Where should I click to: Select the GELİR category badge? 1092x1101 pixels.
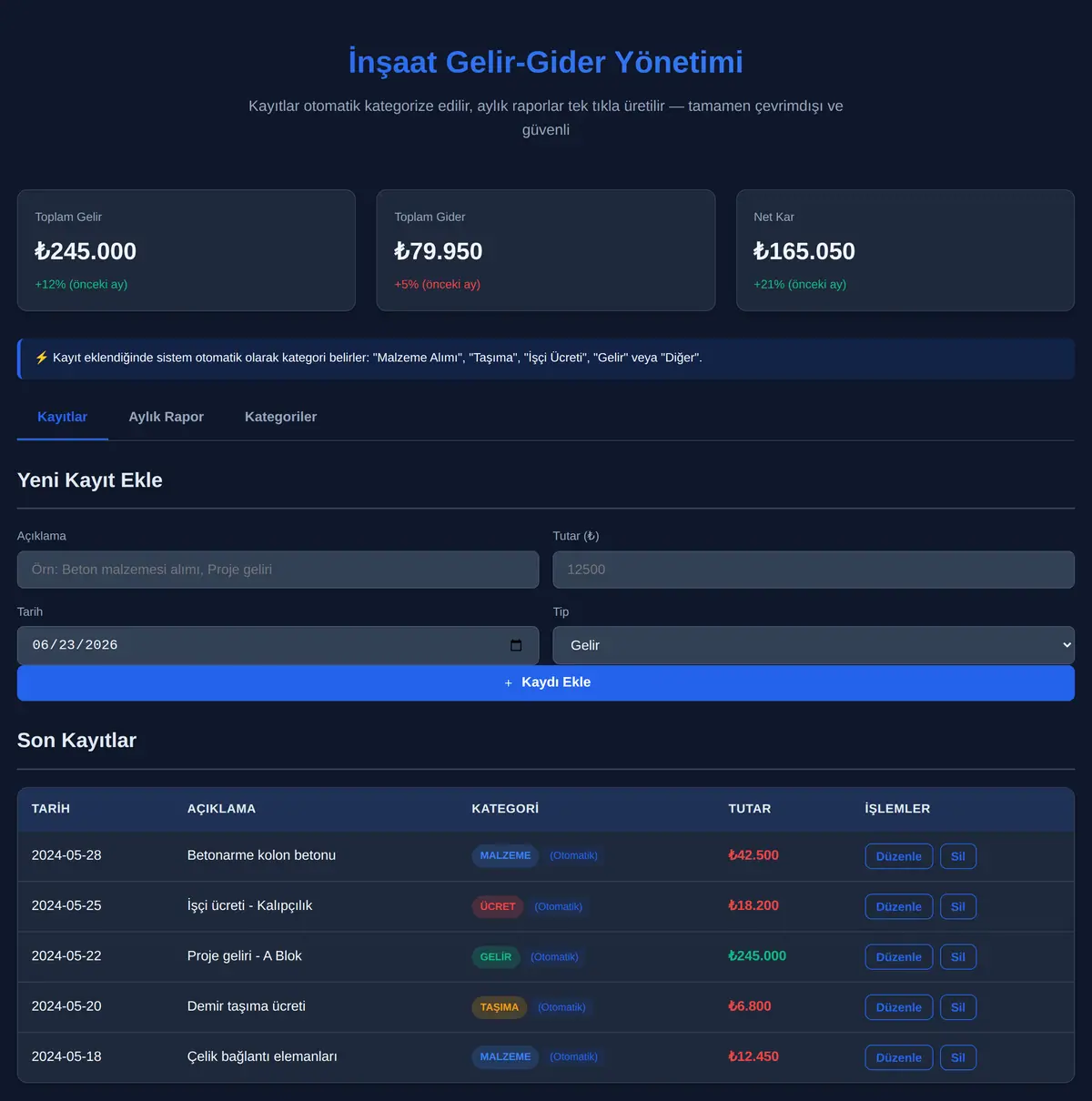(496, 957)
